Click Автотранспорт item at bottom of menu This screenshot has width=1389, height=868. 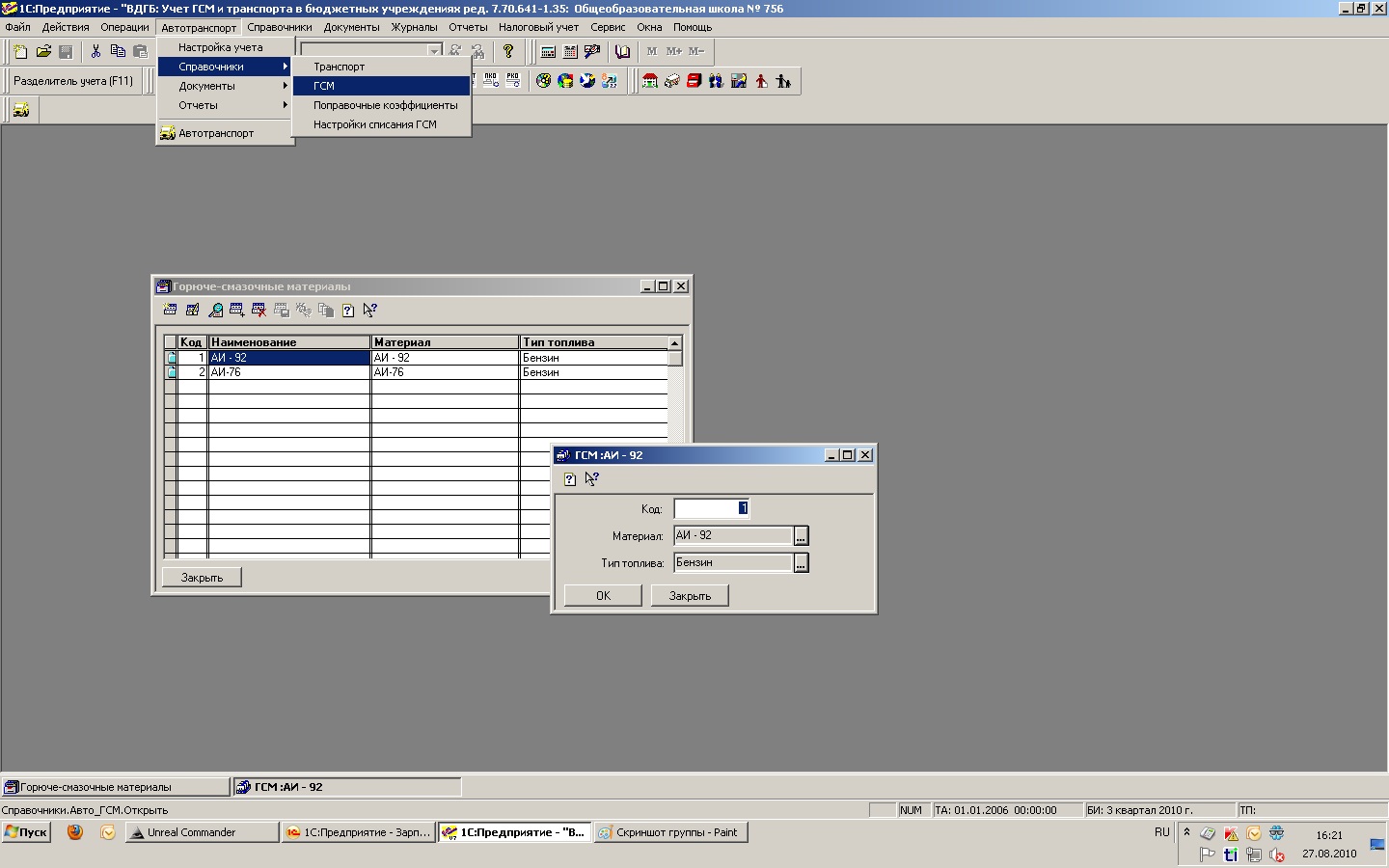(x=226, y=133)
